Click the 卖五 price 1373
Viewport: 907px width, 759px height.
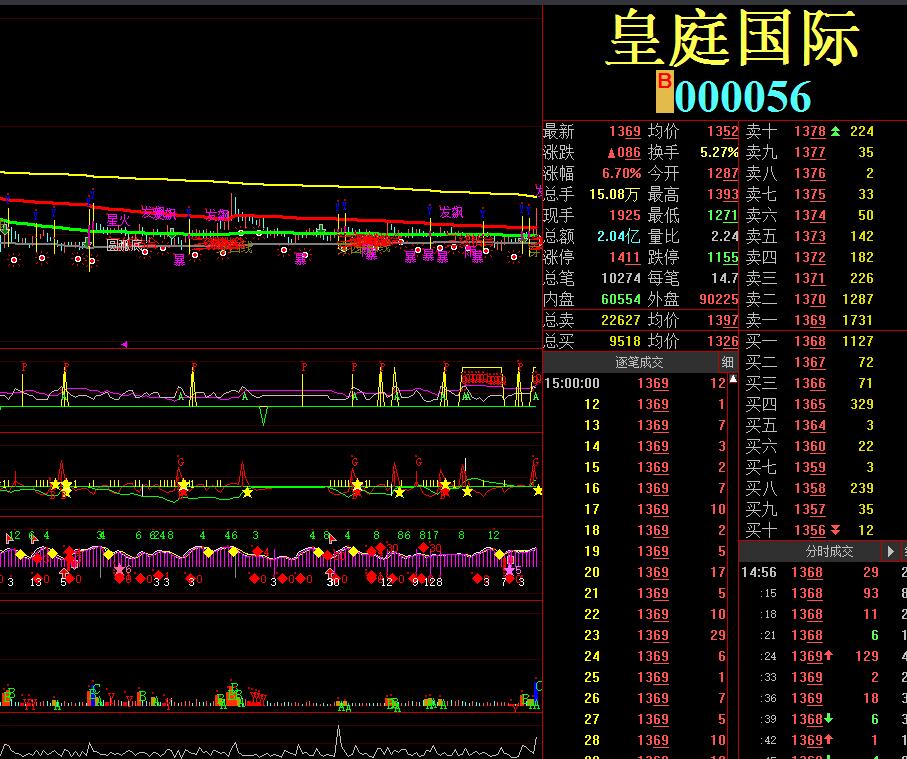pyautogui.click(x=810, y=237)
